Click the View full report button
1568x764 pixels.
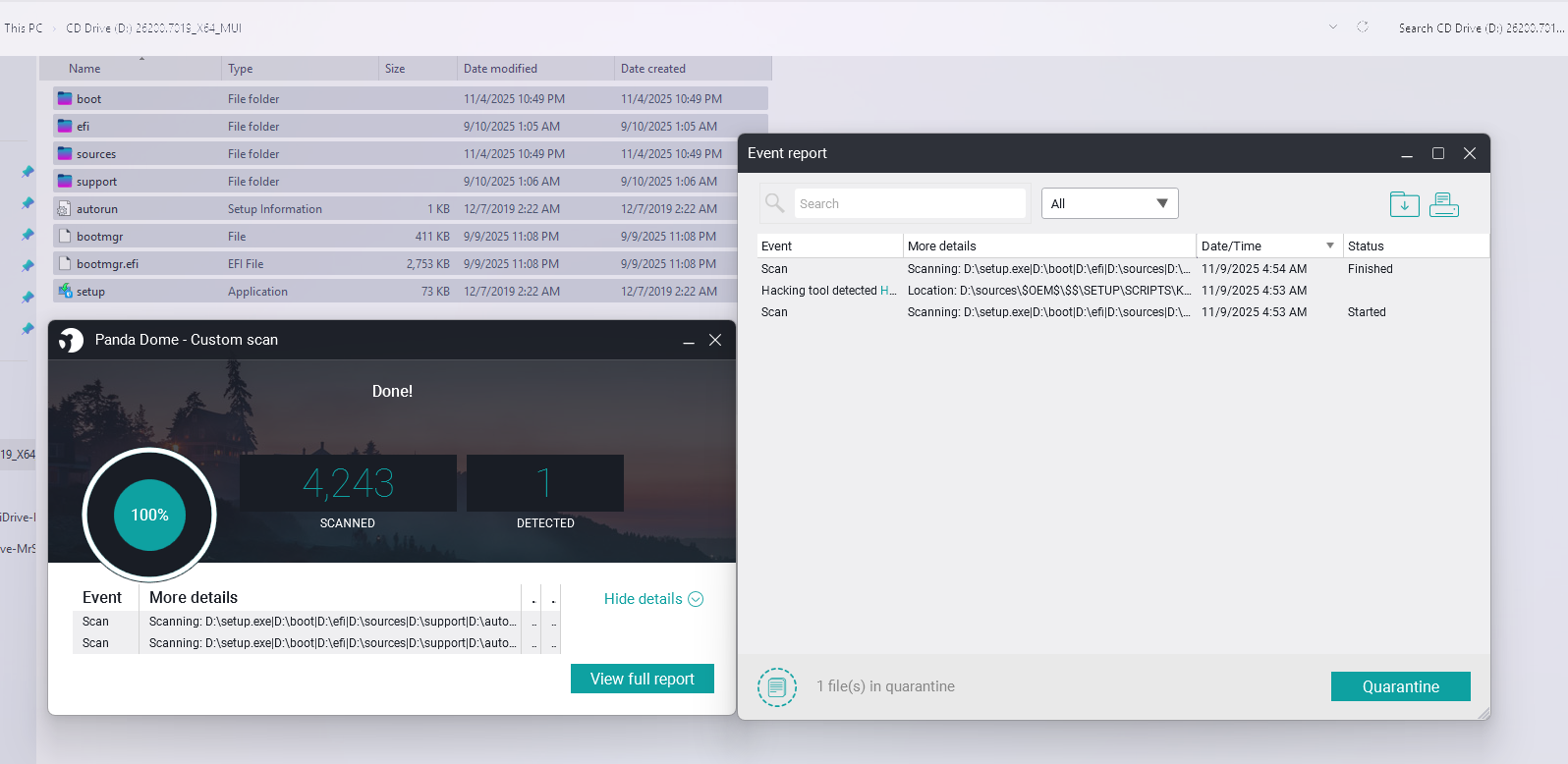643,679
